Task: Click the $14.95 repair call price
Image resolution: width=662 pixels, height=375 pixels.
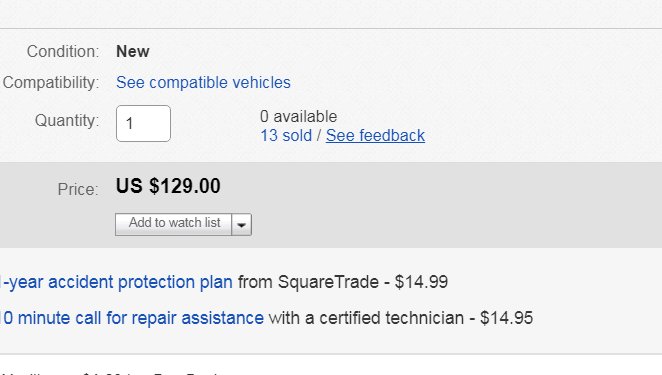Action: [x=507, y=318]
